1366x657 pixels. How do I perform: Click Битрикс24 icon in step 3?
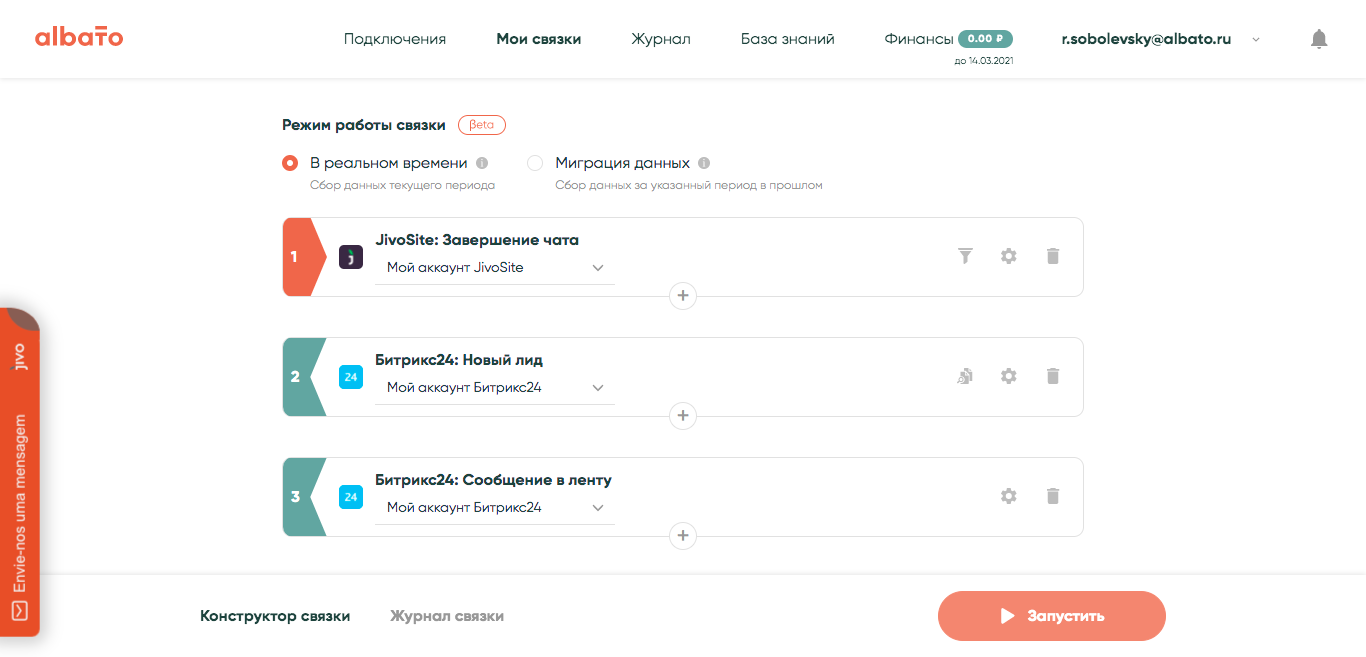click(x=351, y=497)
